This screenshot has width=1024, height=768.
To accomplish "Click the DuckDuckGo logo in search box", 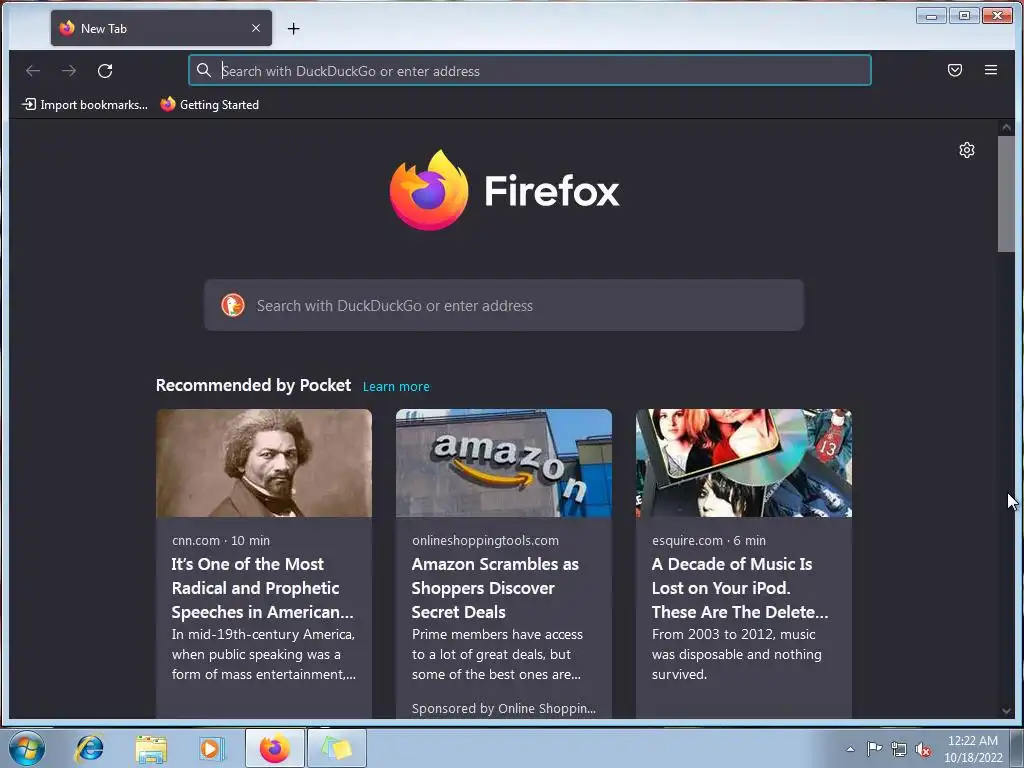I will click(232, 305).
